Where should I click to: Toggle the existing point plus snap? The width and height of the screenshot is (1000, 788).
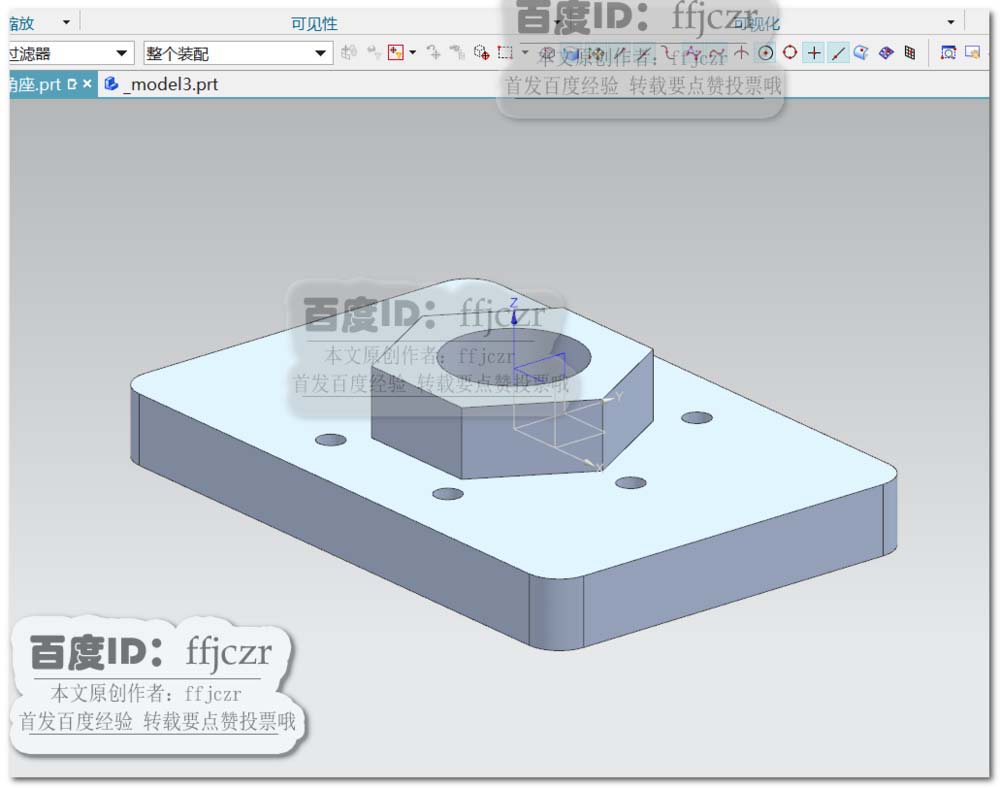tap(814, 53)
